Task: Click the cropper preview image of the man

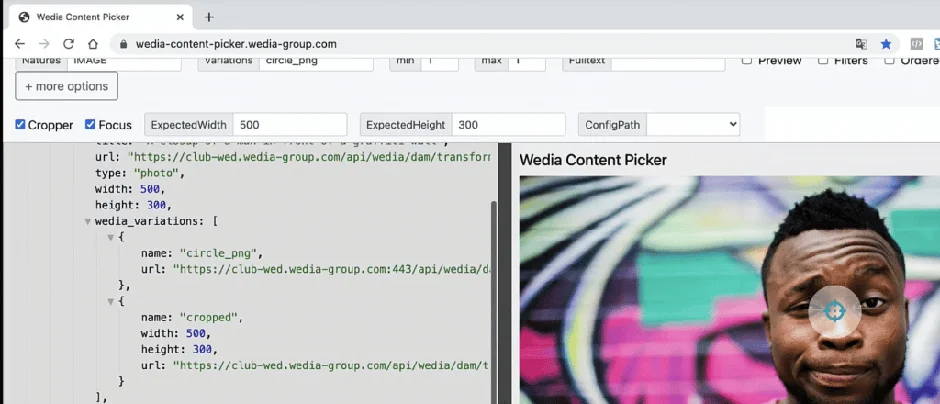Action: [730, 290]
